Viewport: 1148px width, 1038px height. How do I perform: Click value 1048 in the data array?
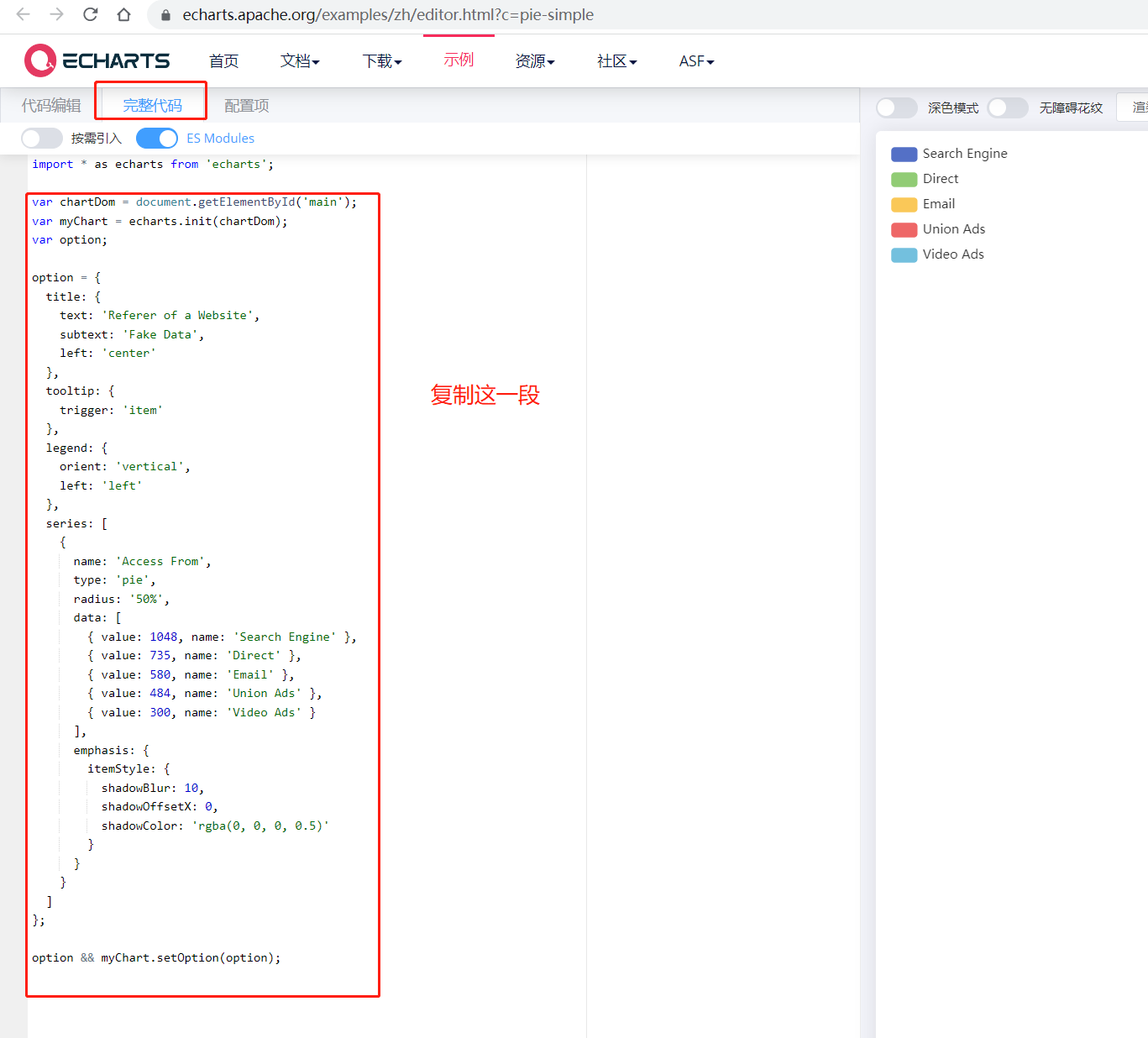click(x=164, y=637)
